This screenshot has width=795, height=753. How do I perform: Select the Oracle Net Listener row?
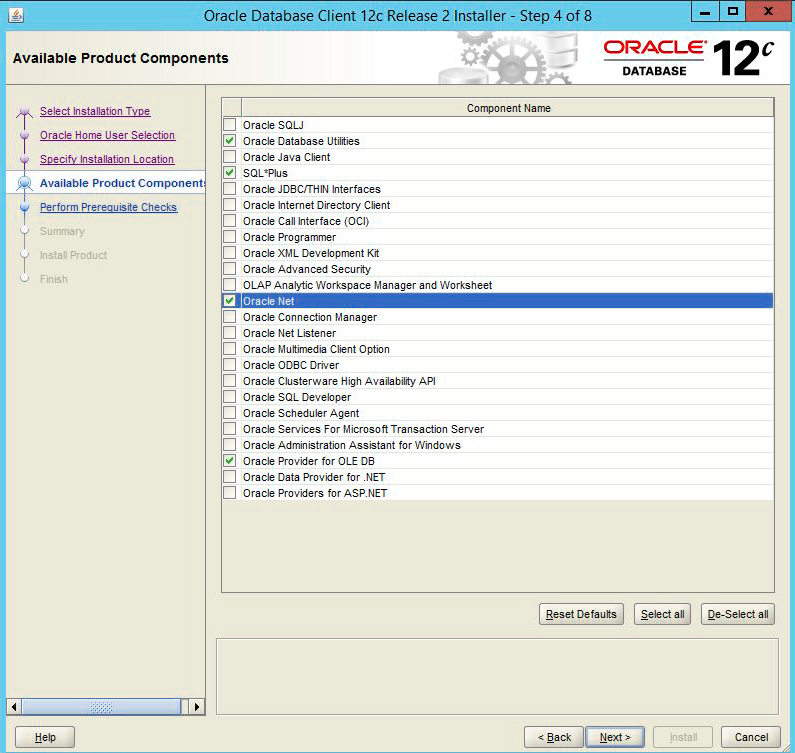point(289,333)
